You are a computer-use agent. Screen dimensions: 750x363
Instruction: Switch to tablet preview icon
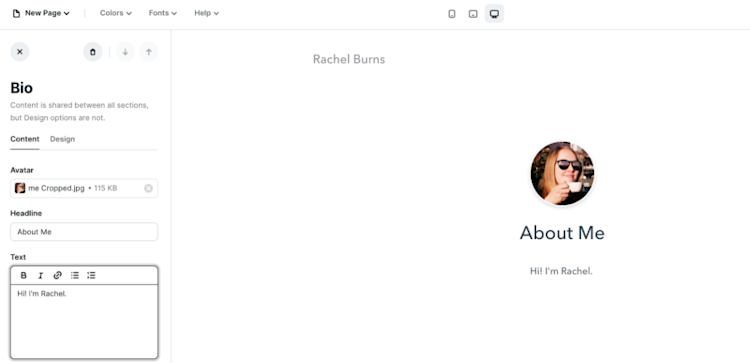coord(473,14)
